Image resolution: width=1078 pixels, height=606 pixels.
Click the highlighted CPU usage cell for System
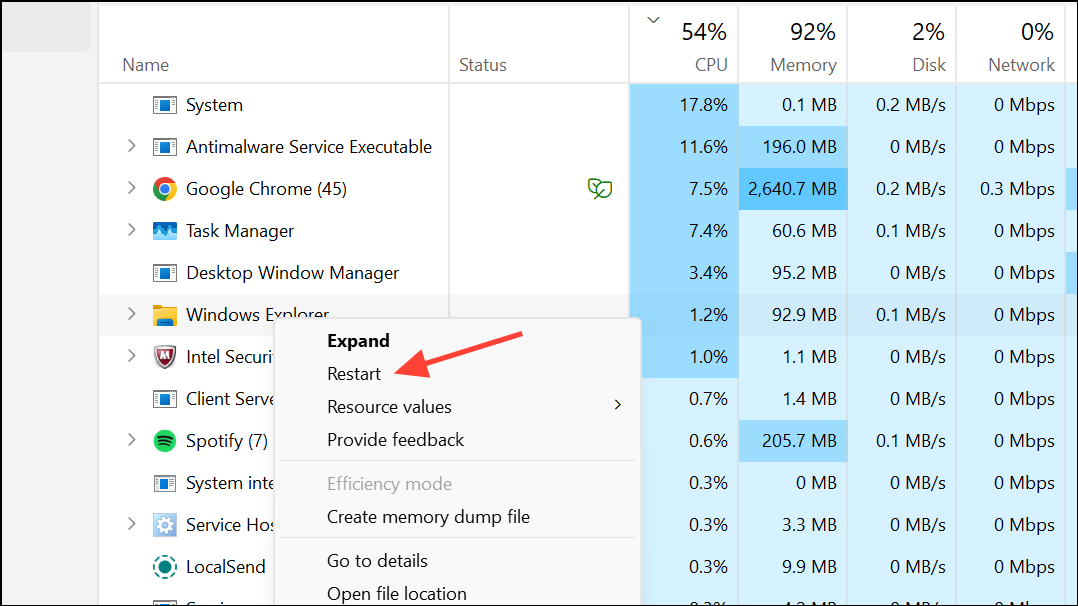pos(686,105)
